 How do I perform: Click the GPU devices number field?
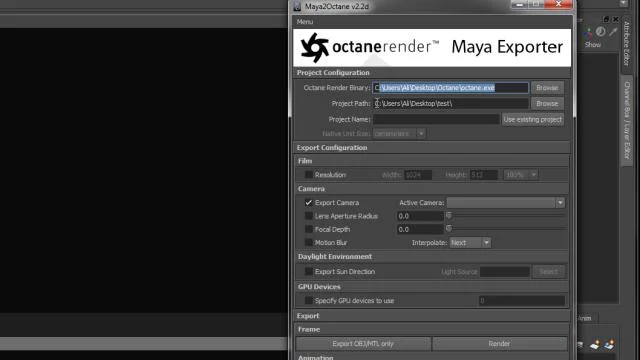point(521,301)
